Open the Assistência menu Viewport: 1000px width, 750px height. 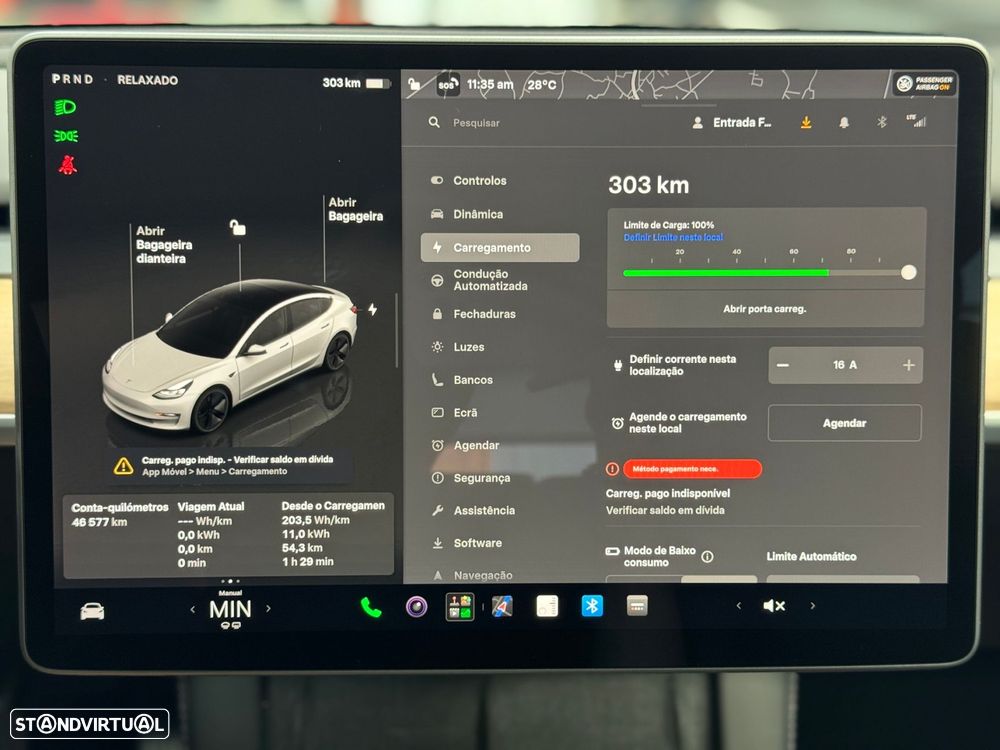(x=473, y=510)
